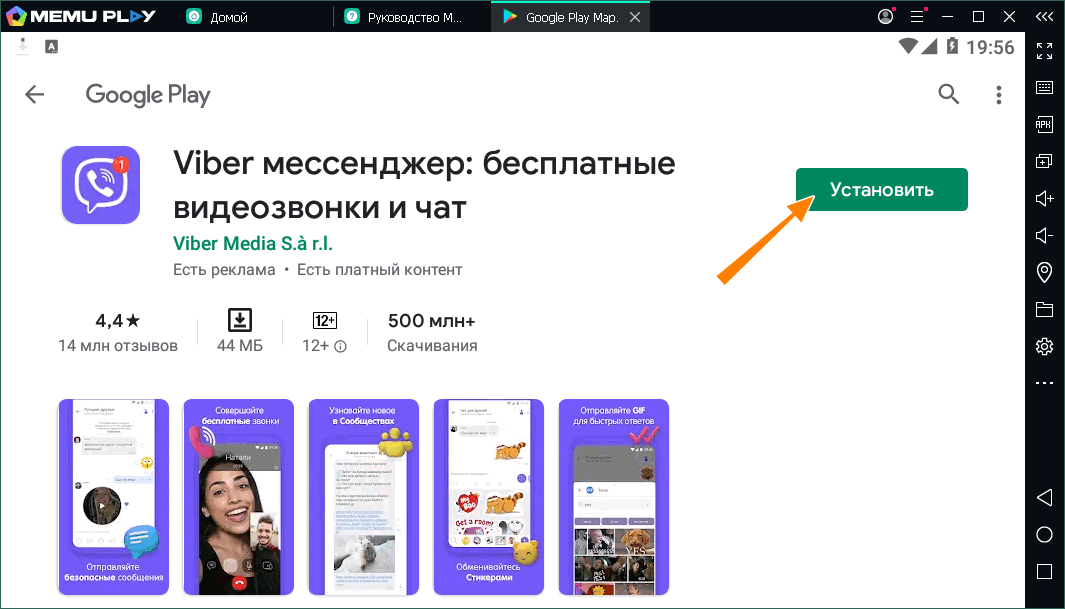Open the MEmu hamburger menu

click(x=917, y=16)
